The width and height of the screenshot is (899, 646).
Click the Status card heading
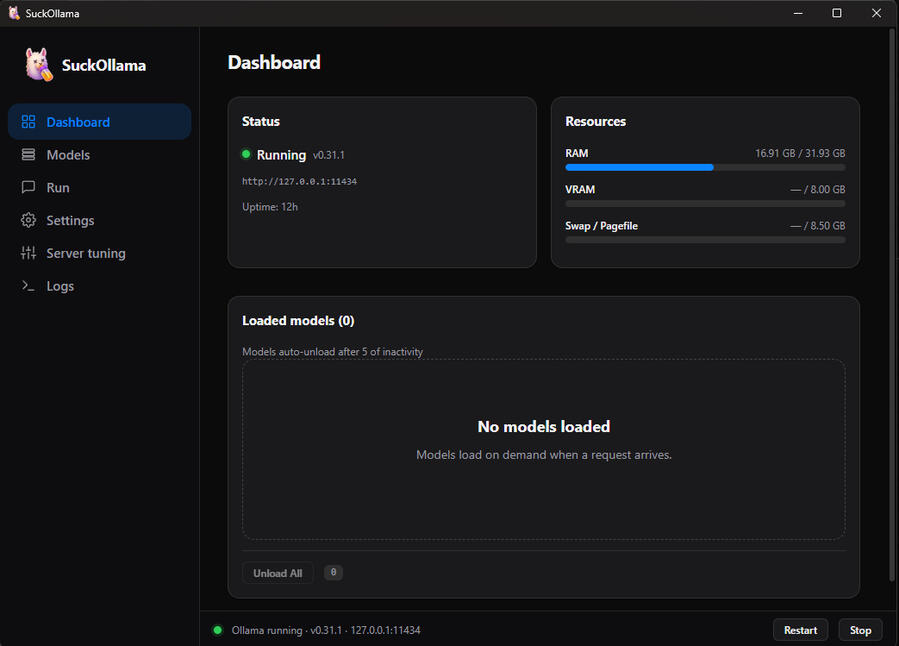(x=261, y=122)
